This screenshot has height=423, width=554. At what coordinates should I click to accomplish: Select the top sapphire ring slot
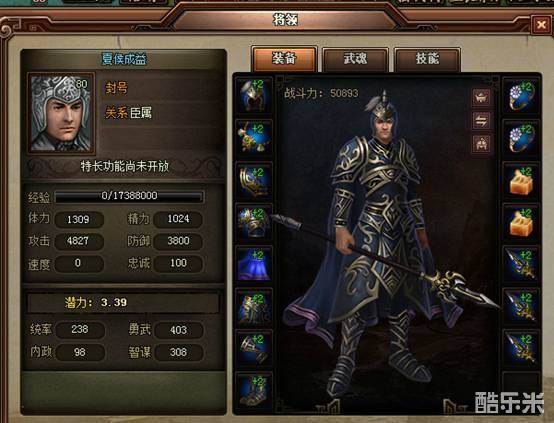click(521, 95)
